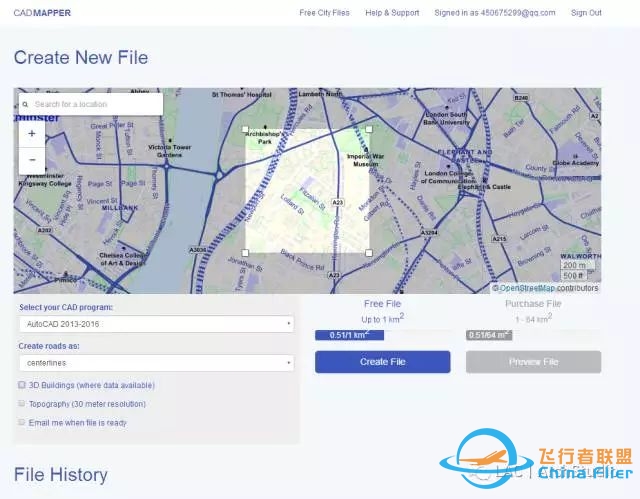
Task: Click the Preview File button
Action: coord(533,362)
